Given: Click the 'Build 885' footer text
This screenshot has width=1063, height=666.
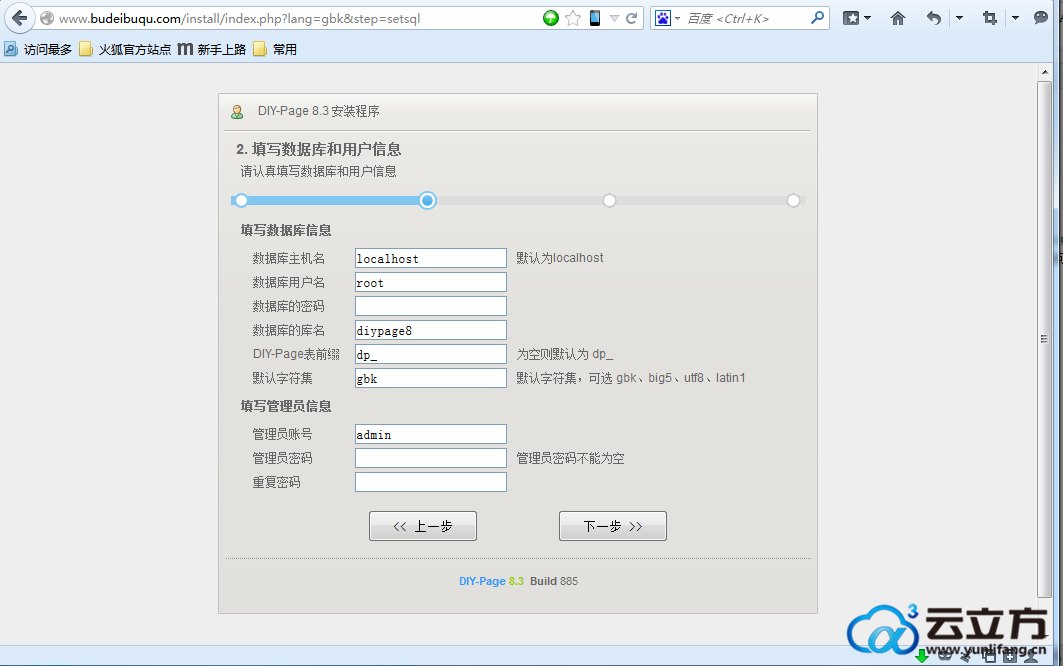Looking at the screenshot, I should 554,581.
